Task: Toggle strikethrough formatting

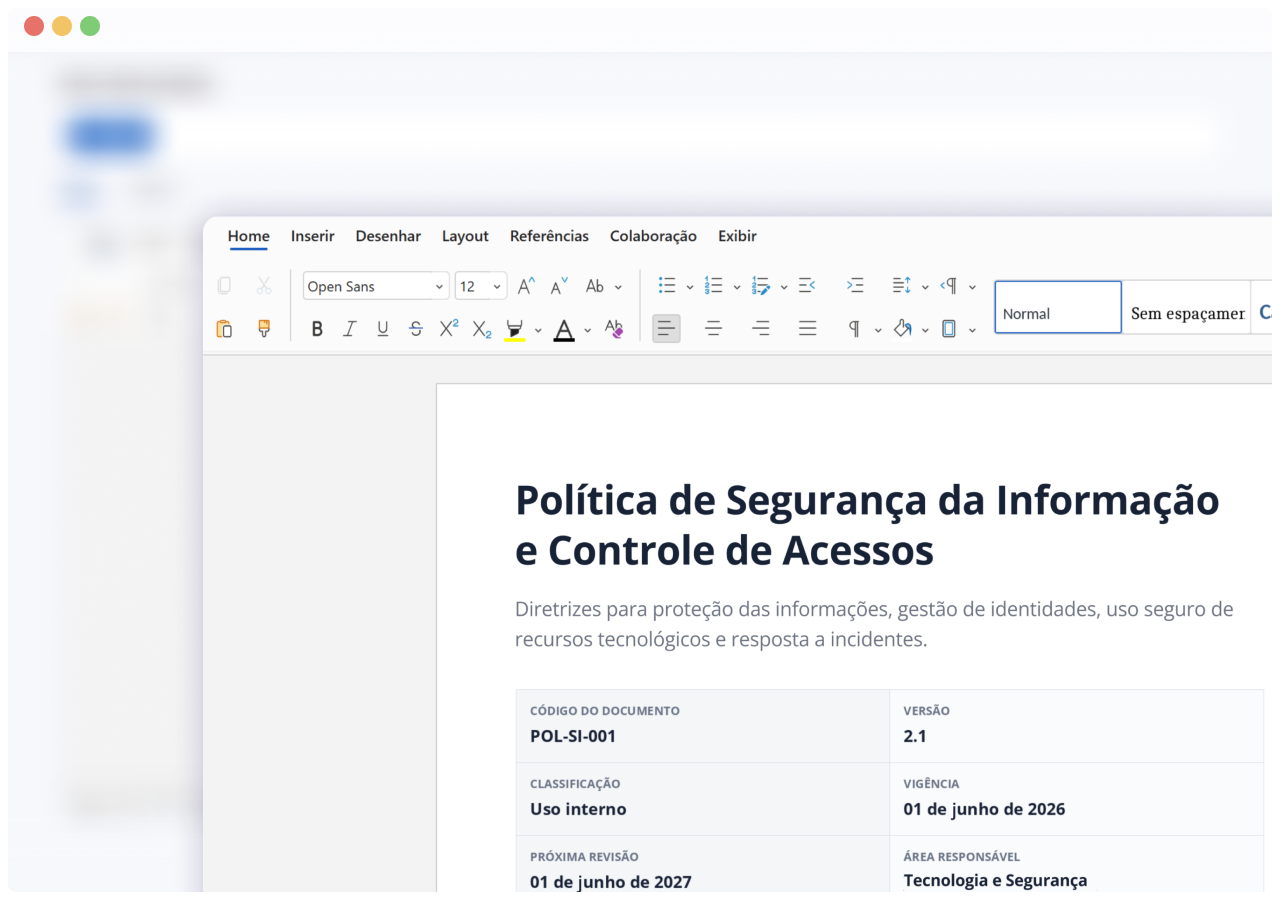Action: coord(416,328)
